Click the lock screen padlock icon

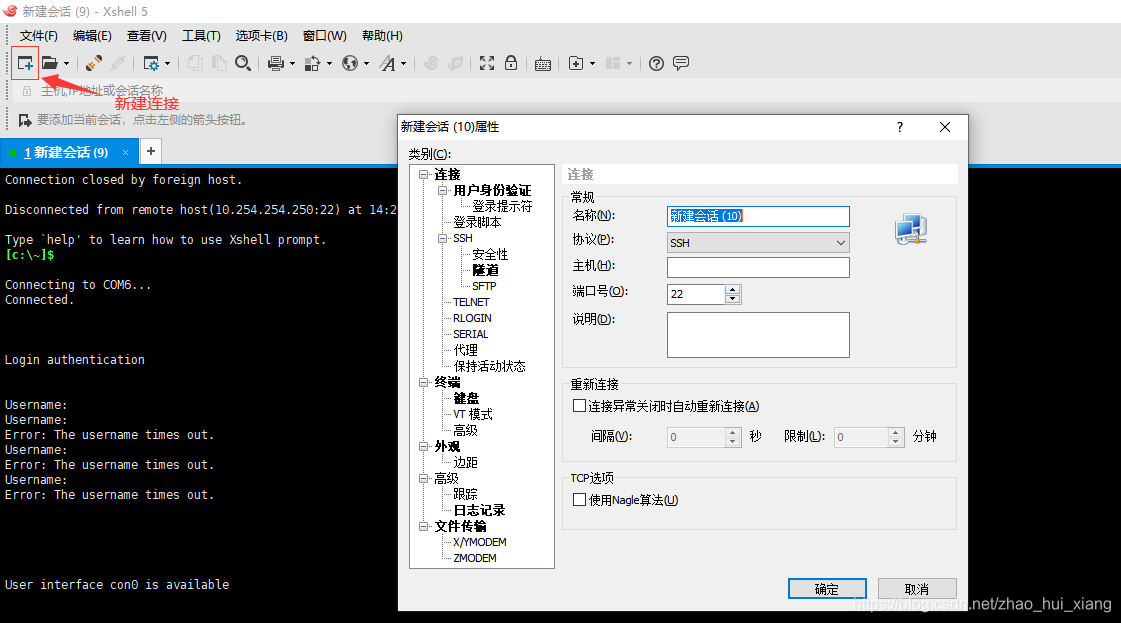pyautogui.click(x=510, y=63)
